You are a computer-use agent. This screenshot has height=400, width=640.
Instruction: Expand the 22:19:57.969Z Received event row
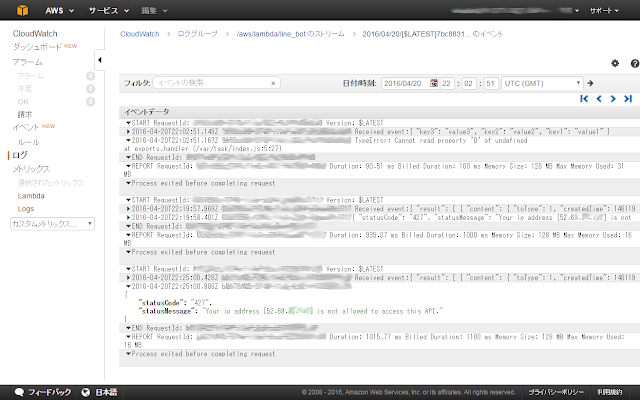tap(128, 209)
